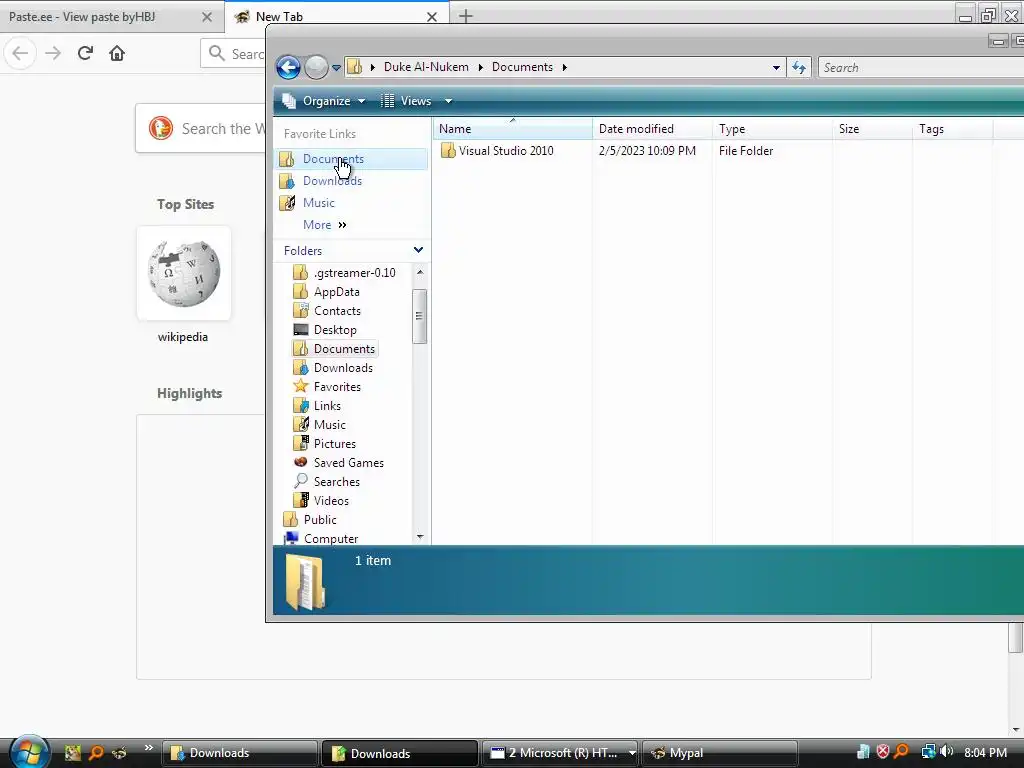
Task: Click the volume speaker tray icon
Action: click(x=947, y=752)
